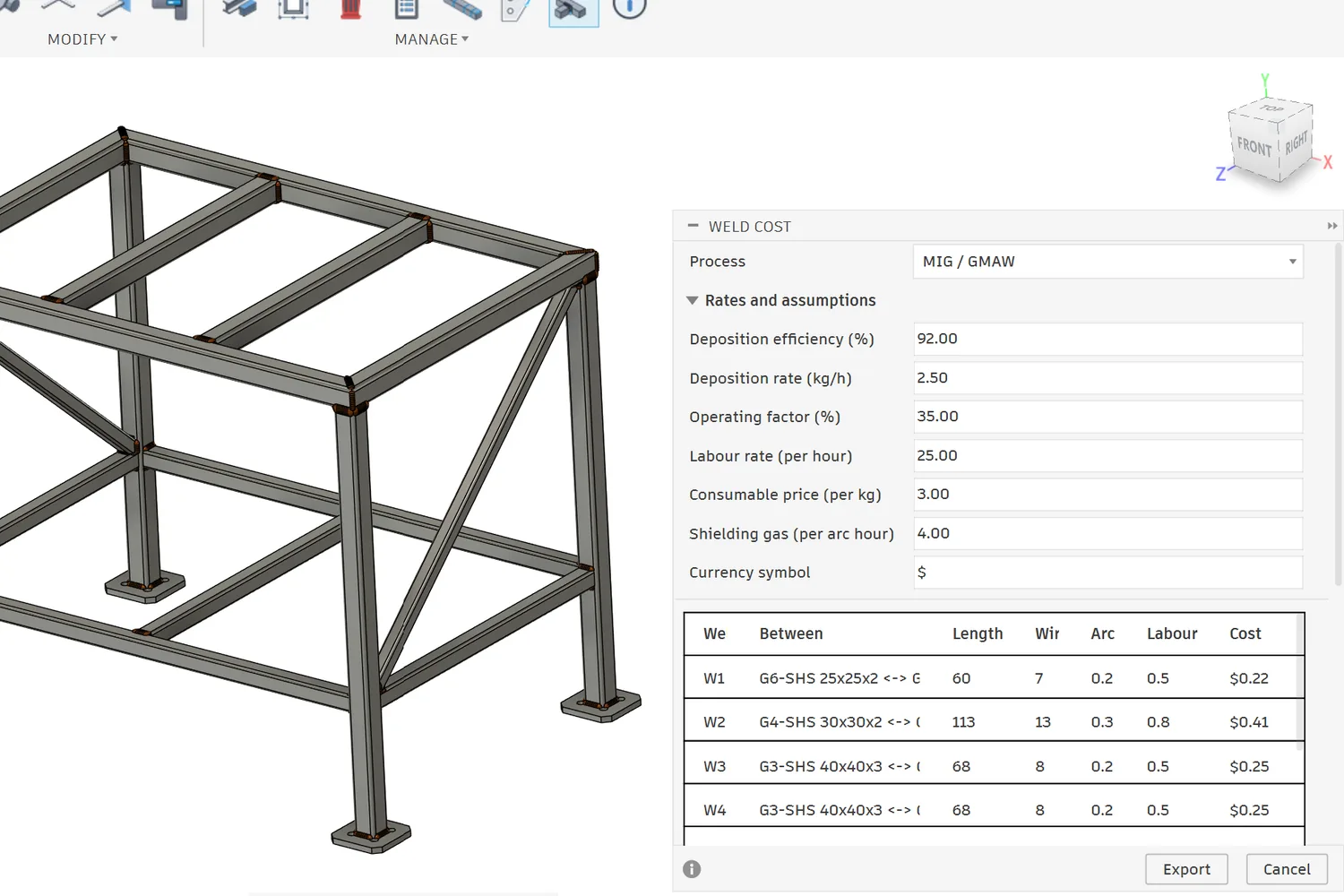This screenshot has width=1344, height=896.
Task: Click cost $0.25 in W3 row
Action: pos(1249,766)
